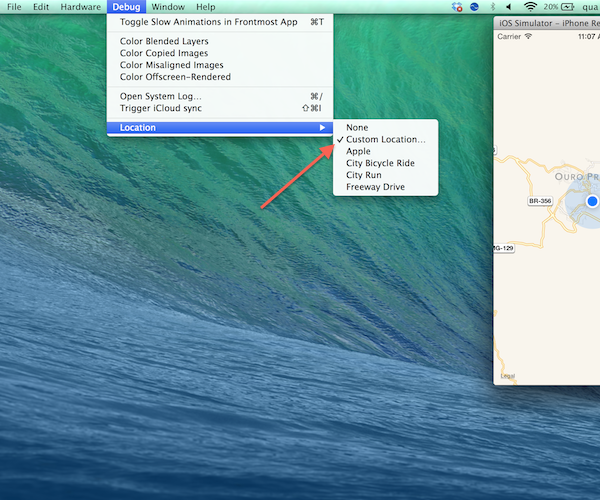
Task: Expand the Location submenu item
Action: click(220, 127)
